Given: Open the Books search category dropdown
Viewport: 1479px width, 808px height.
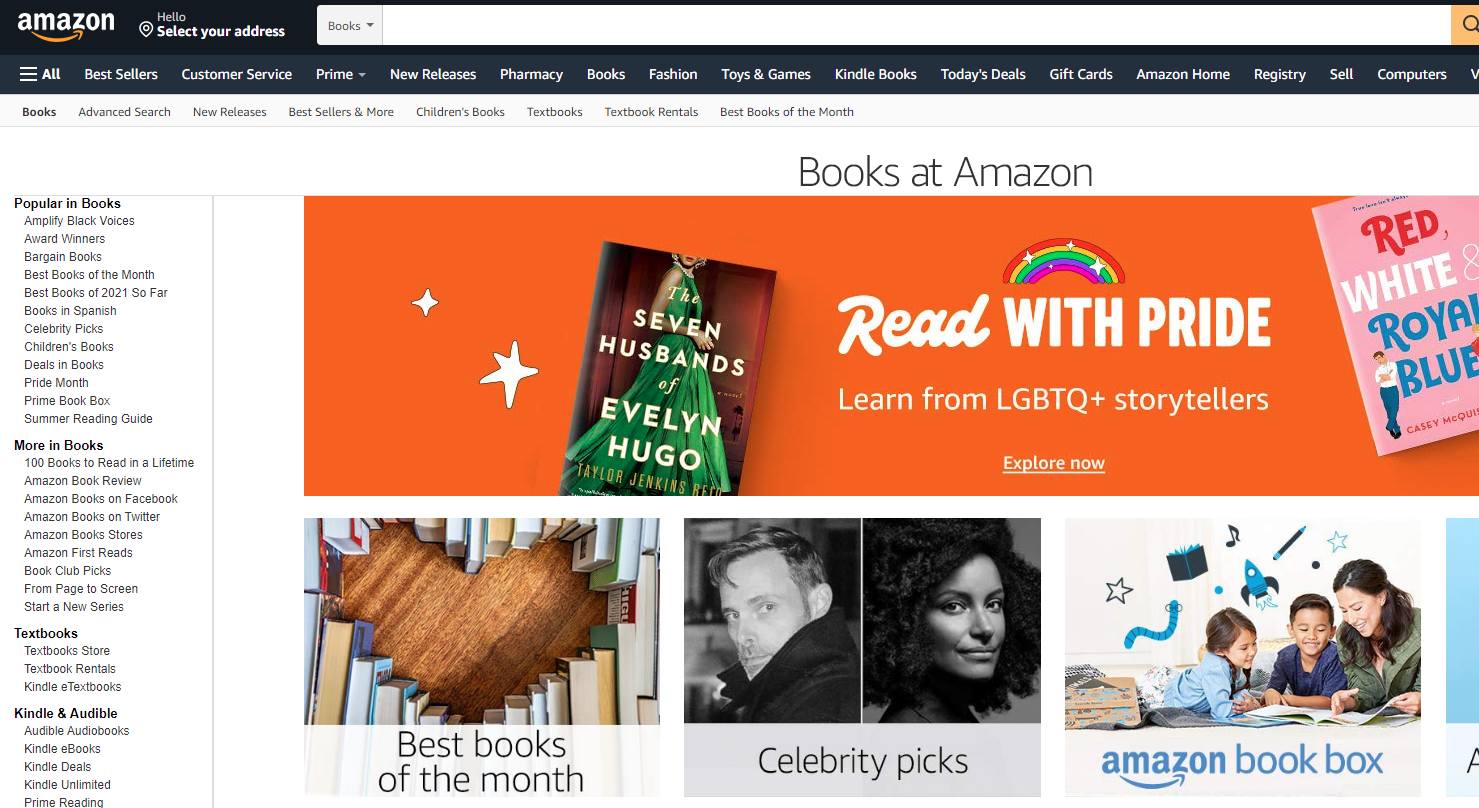Looking at the screenshot, I should [350, 25].
